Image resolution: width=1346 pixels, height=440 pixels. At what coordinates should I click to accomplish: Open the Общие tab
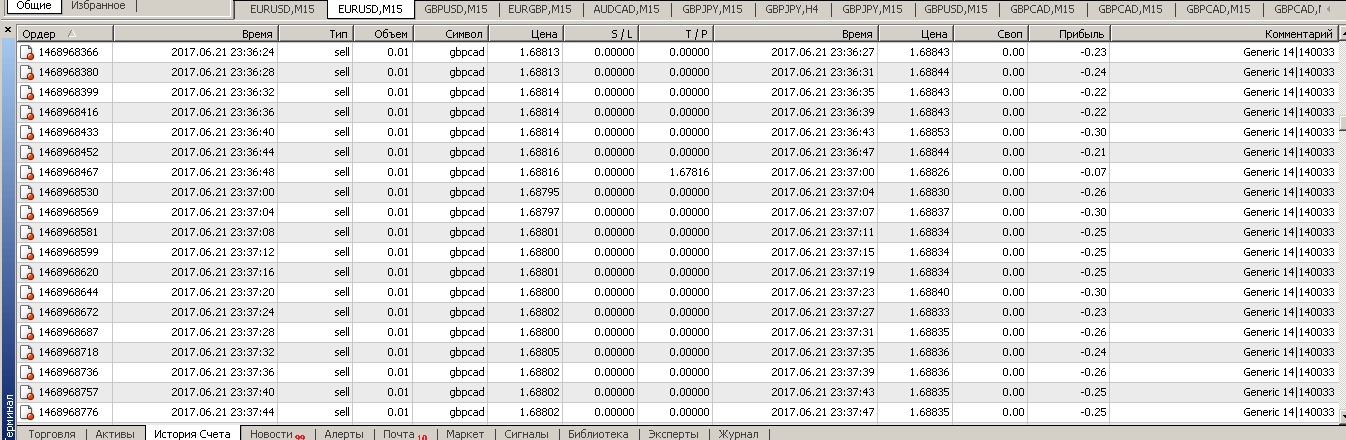33,6
